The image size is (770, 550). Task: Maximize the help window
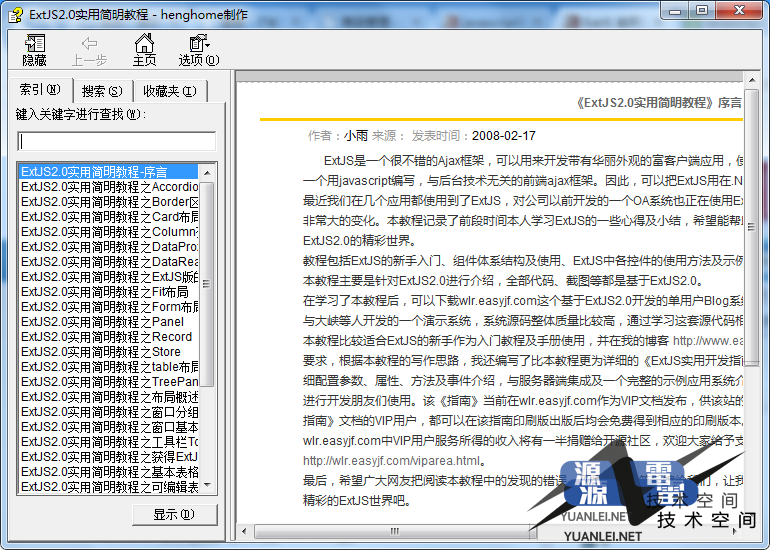[702, 11]
